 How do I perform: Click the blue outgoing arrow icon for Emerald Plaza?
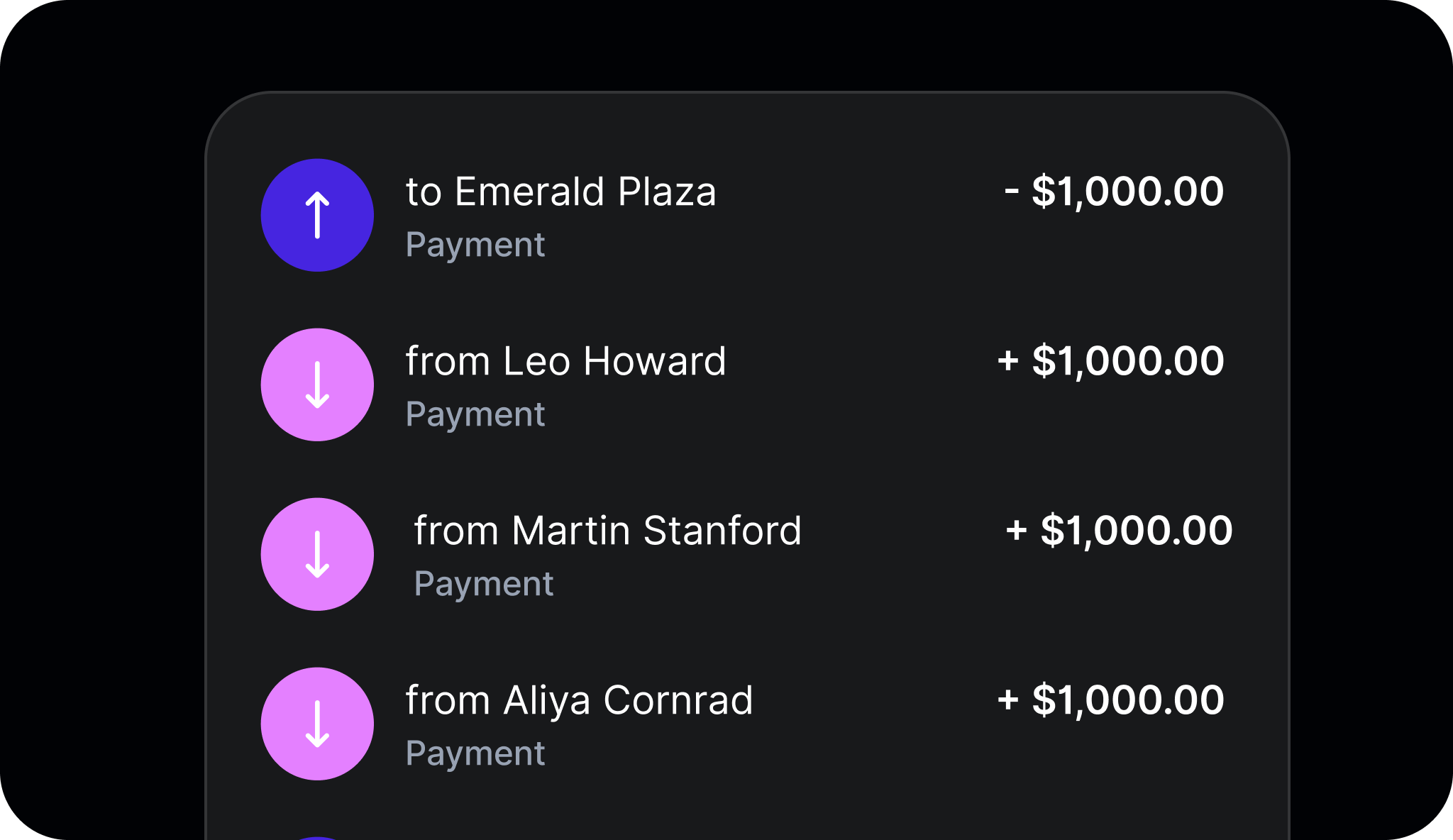click(x=317, y=215)
